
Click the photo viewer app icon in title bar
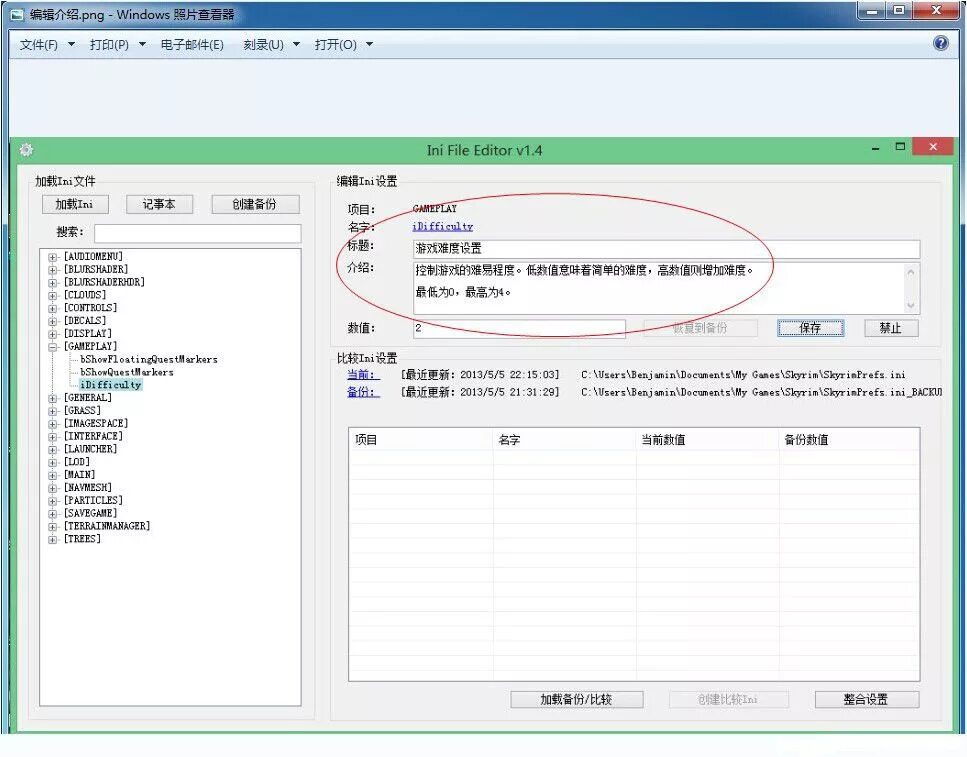click(17, 14)
